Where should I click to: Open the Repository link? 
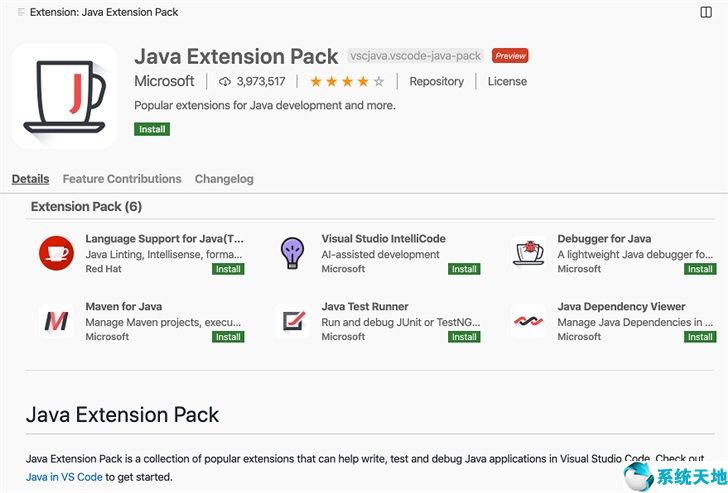pos(436,81)
